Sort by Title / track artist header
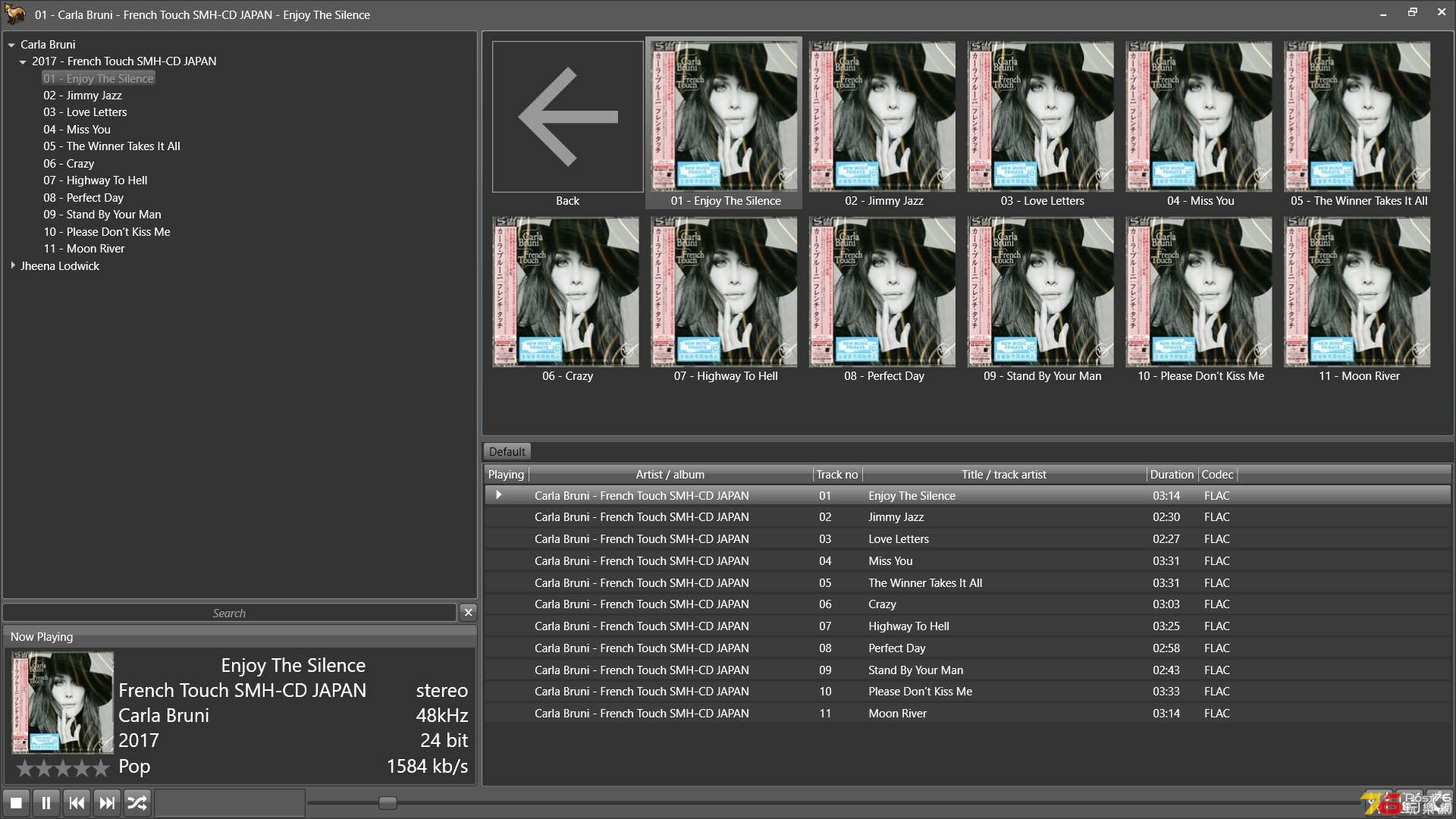Viewport: 1456px width, 819px height. 1004,475
